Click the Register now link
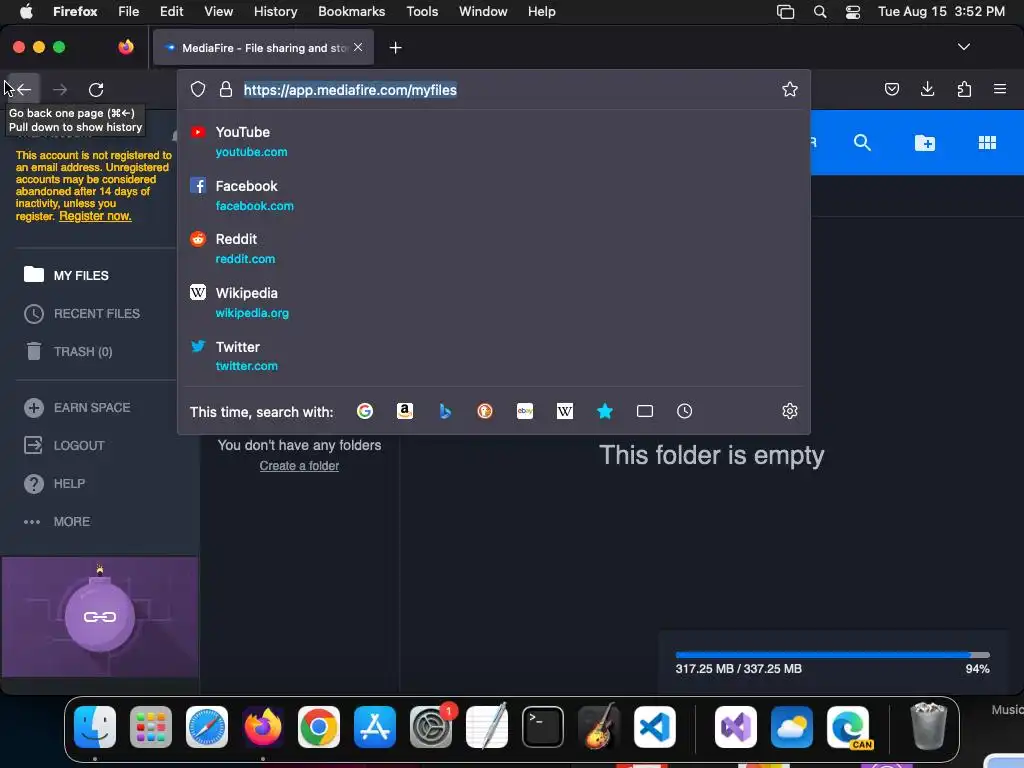This screenshot has height=768, width=1024. (x=95, y=216)
